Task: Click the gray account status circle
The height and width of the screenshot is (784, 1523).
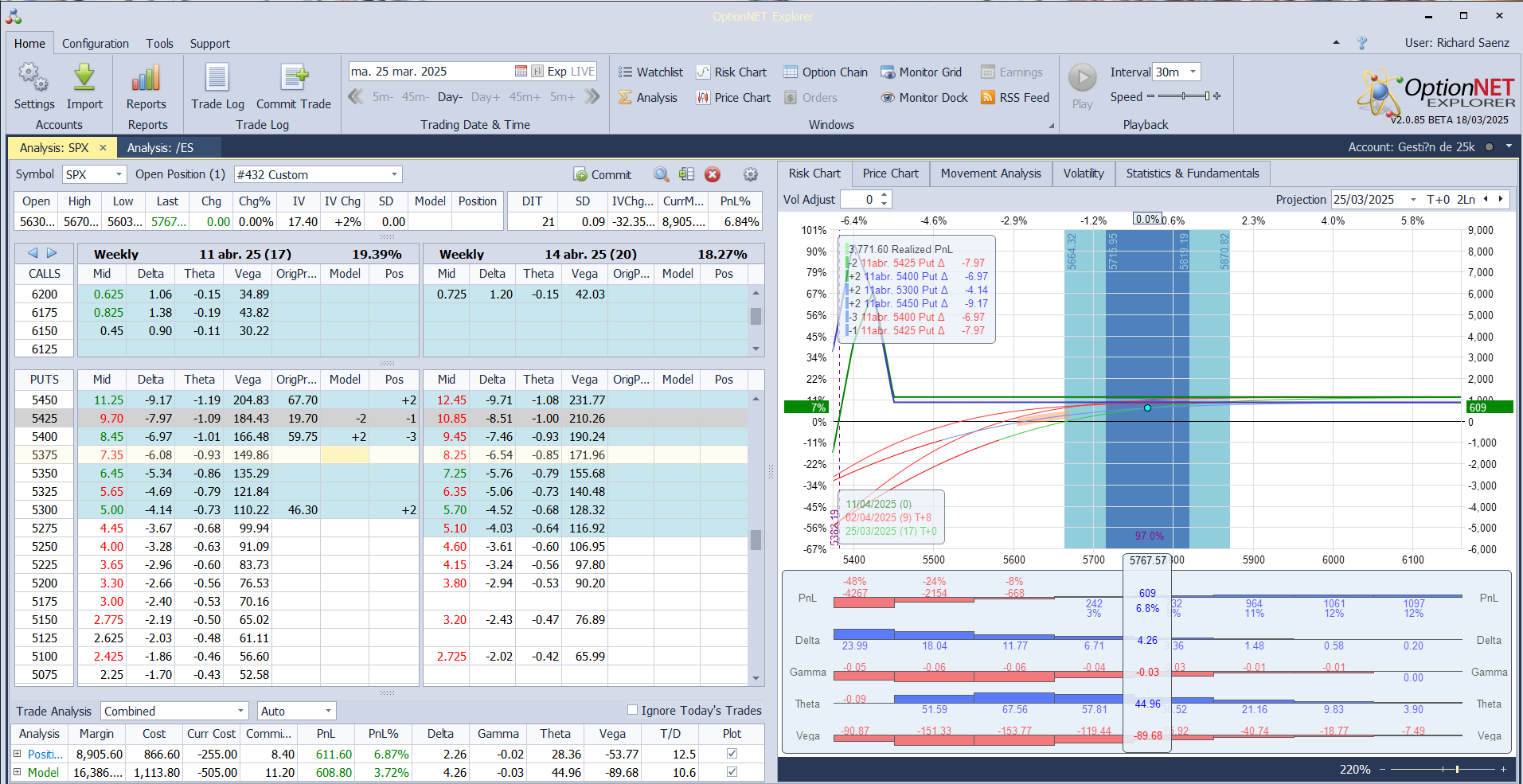Action: (1488, 146)
